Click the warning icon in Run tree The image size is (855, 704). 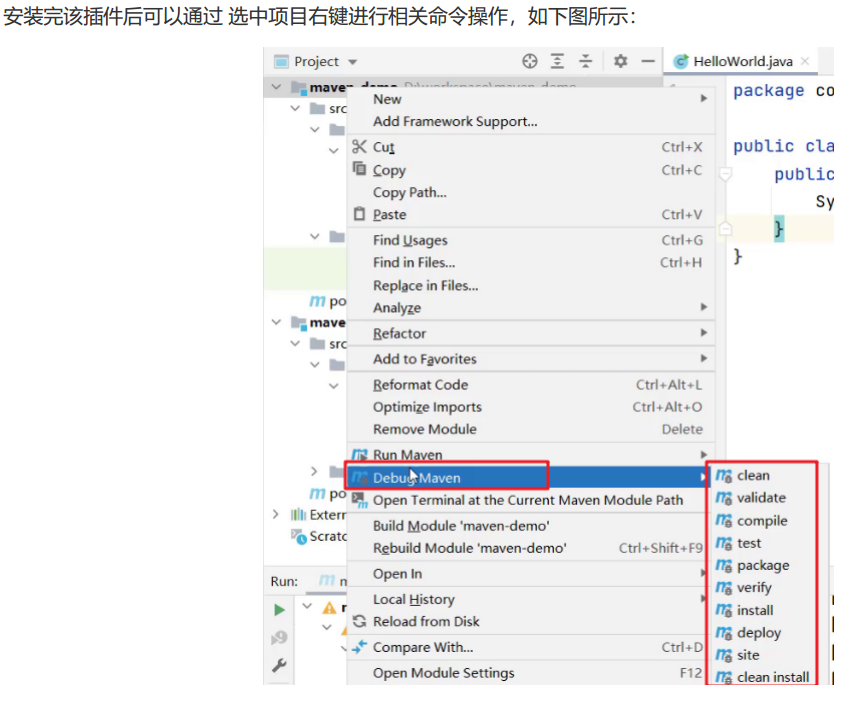329,607
